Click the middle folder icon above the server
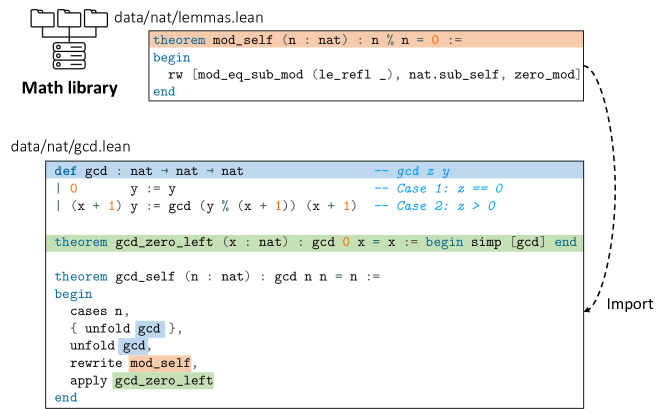664x409 pixels. pyautogui.click(x=69, y=18)
